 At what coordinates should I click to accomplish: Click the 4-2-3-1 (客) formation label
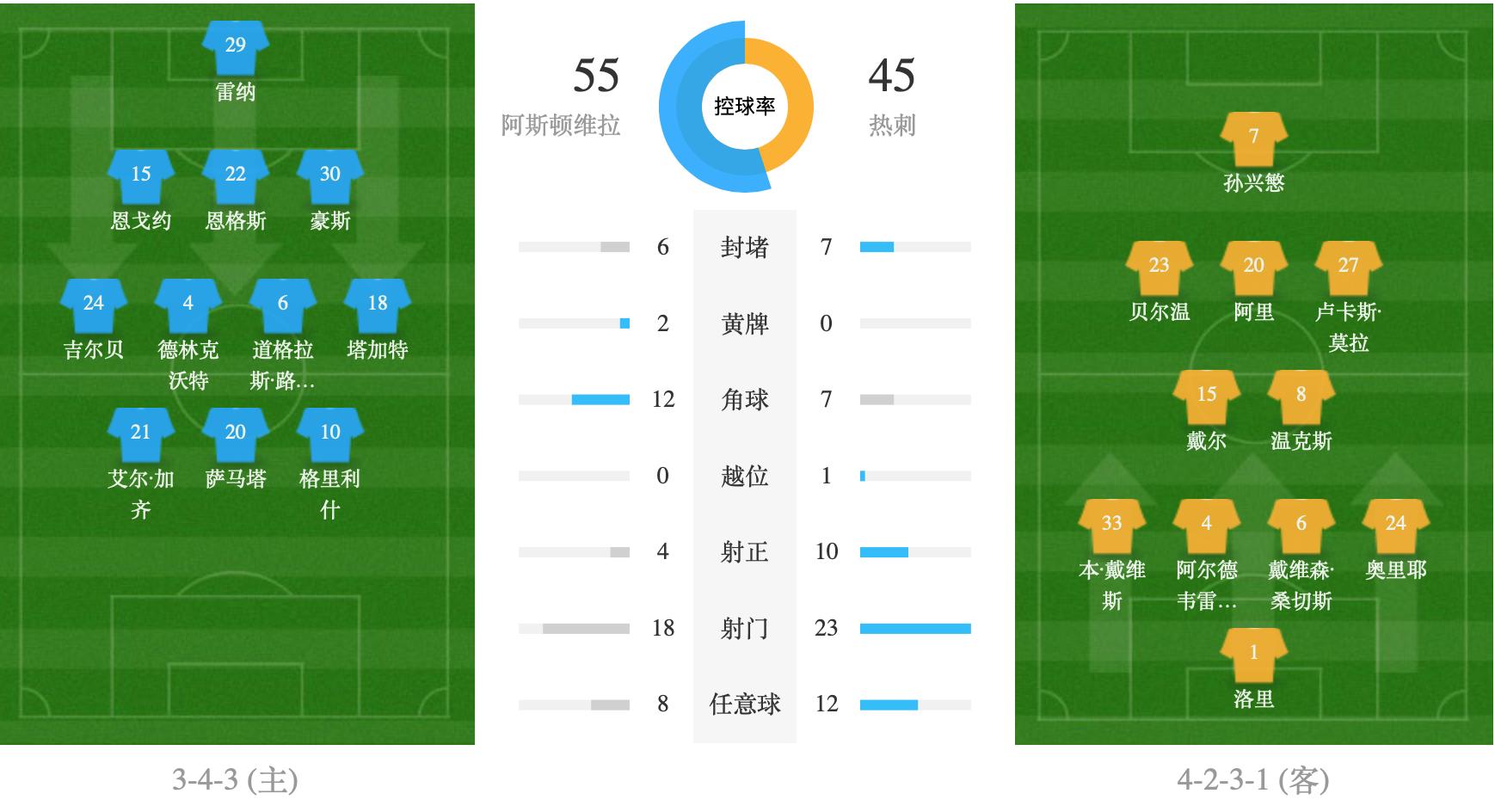[1252, 780]
